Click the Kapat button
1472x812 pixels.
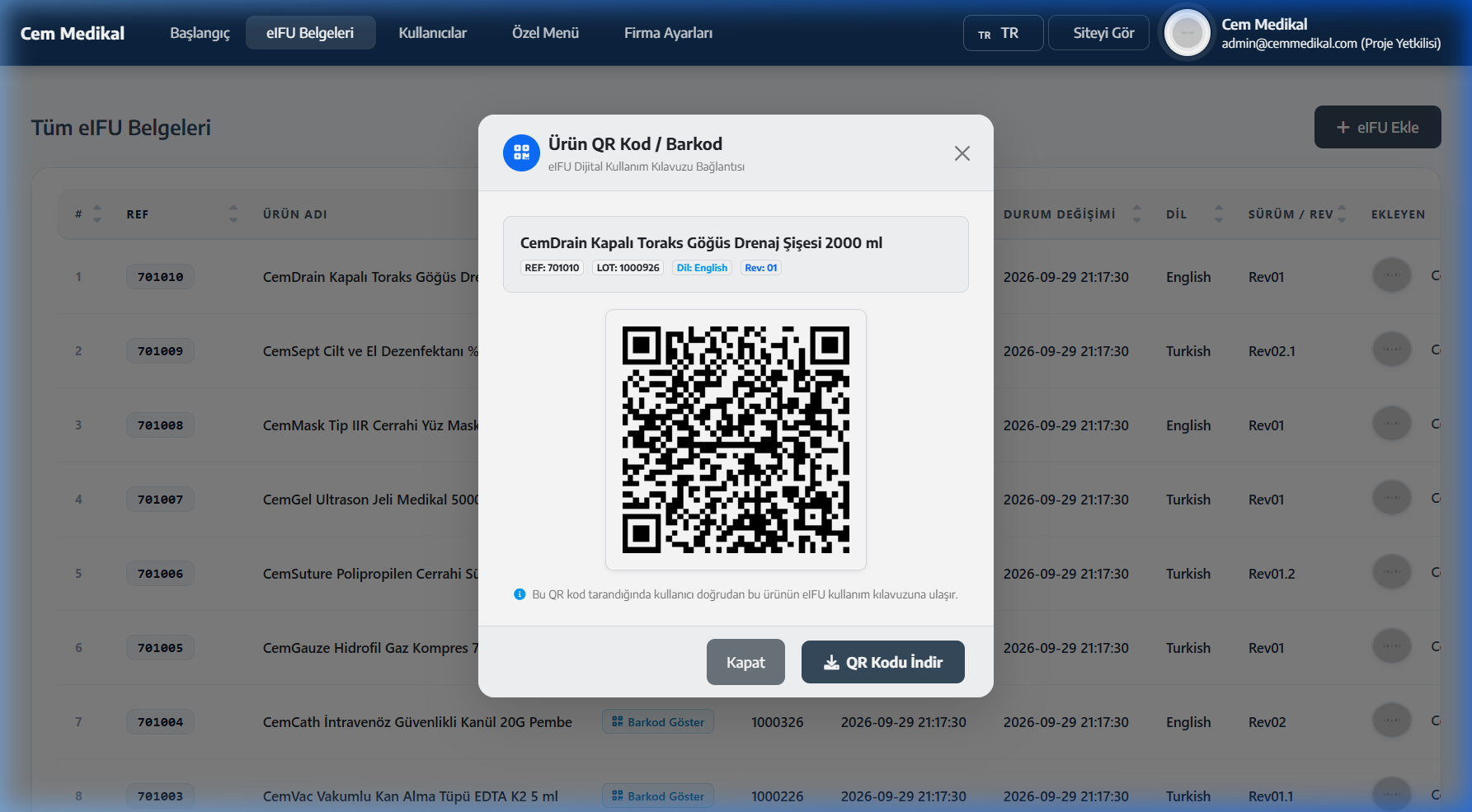[x=745, y=662]
